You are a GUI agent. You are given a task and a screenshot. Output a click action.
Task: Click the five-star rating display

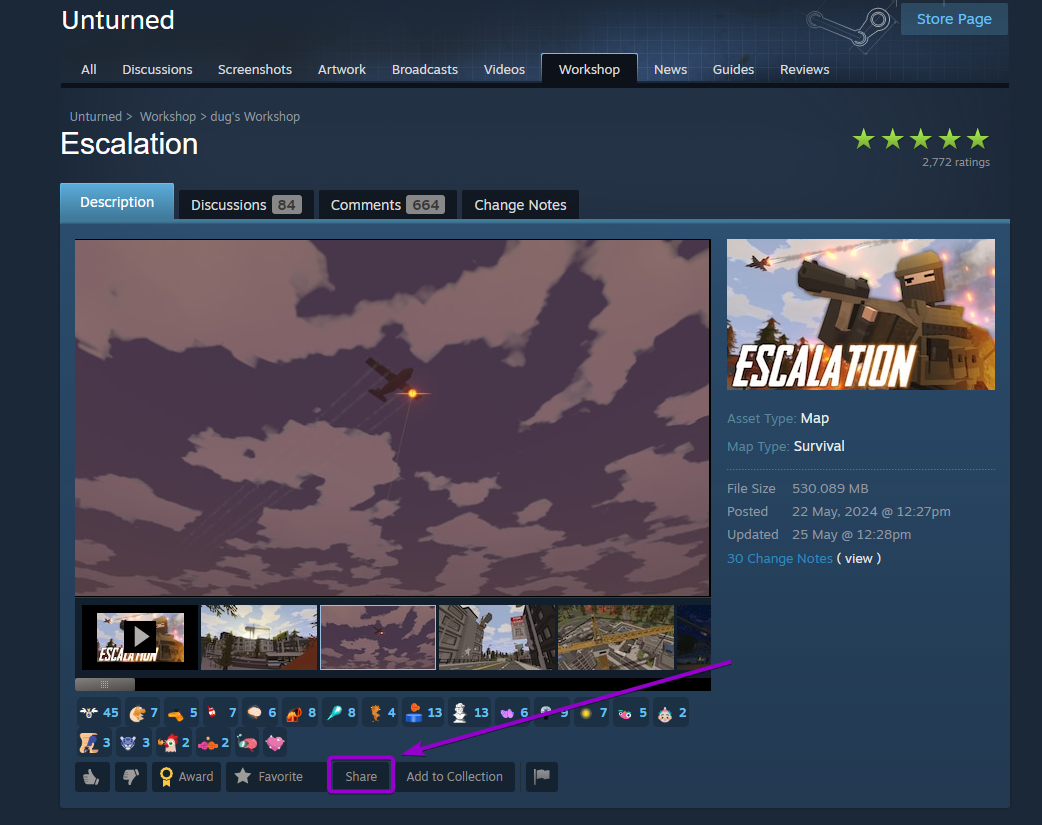tap(920, 140)
